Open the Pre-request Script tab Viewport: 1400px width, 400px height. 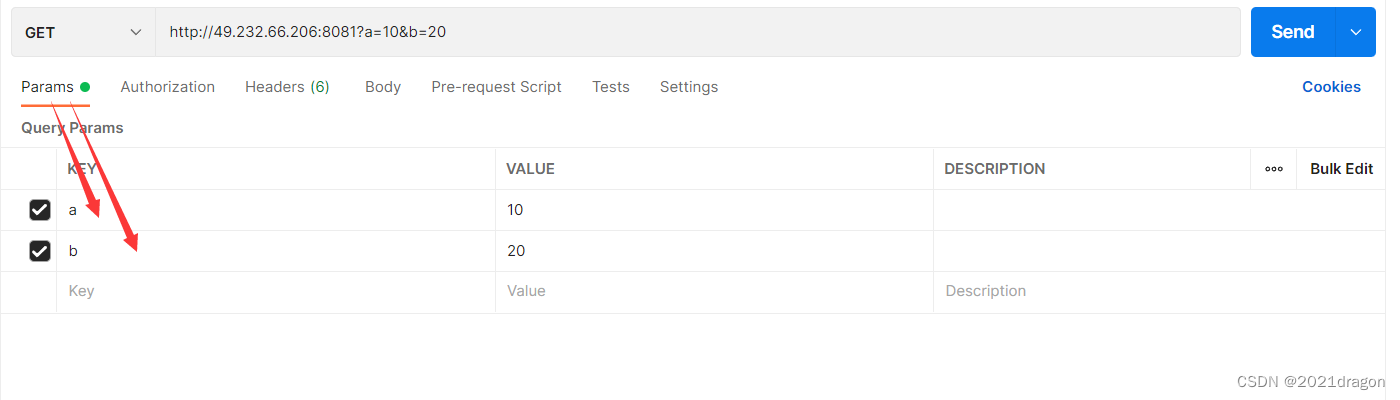click(x=496, y=87)
